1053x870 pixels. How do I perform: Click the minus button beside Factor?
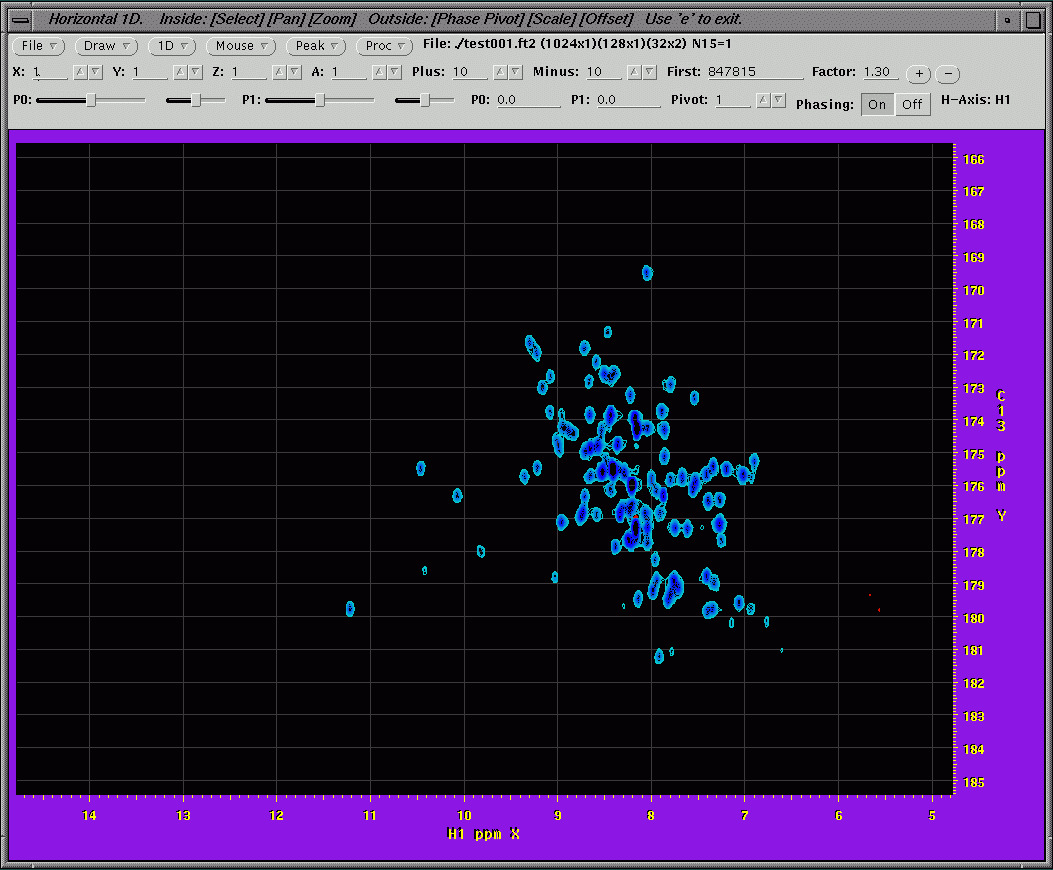point(949,74)
